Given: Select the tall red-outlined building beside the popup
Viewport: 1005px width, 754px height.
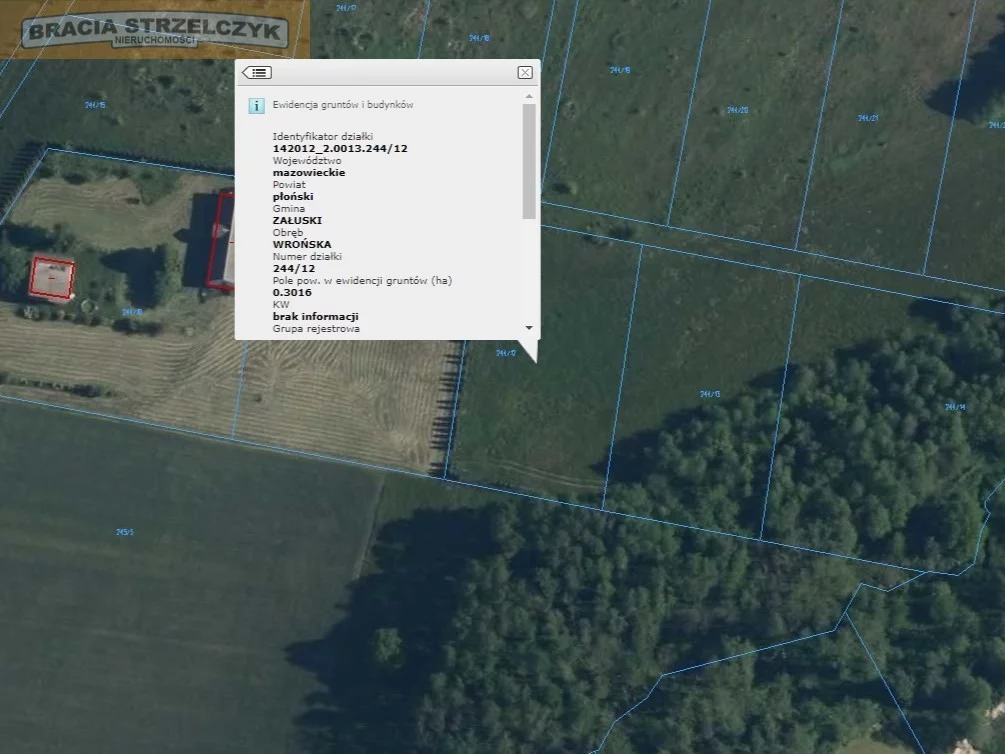Looking at the screenshot, I should [222, 240].
